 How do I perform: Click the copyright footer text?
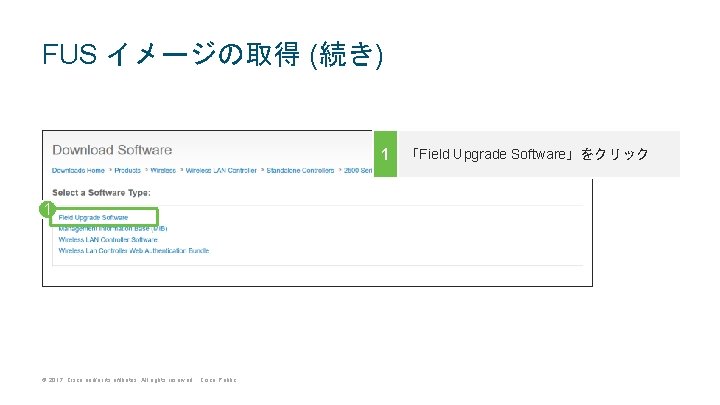pos(139,380)
